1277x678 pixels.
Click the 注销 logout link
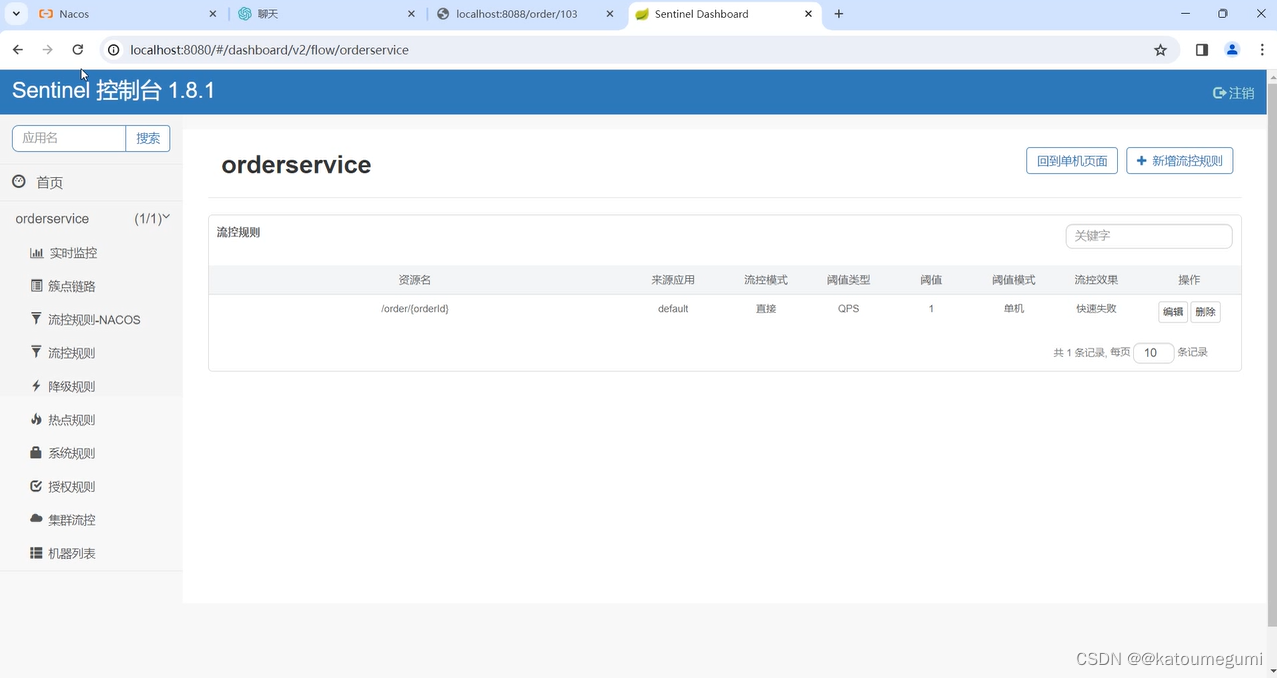coord(1234,93)
